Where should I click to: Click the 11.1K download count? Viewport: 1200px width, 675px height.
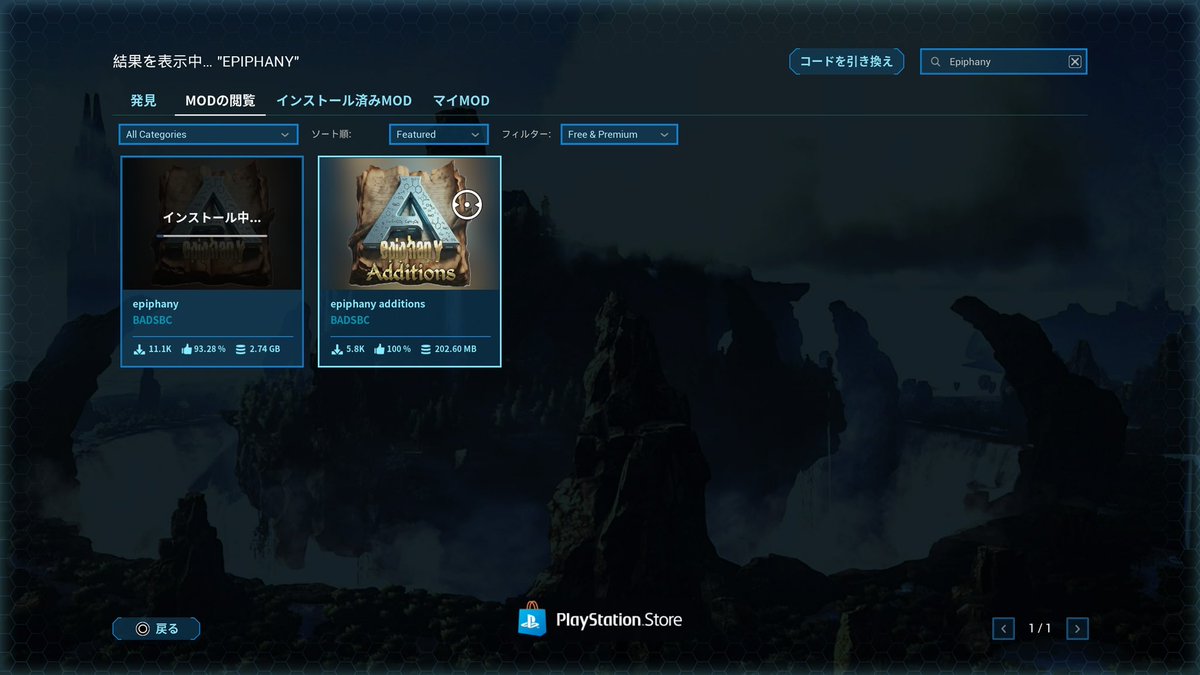coord(160,350)
